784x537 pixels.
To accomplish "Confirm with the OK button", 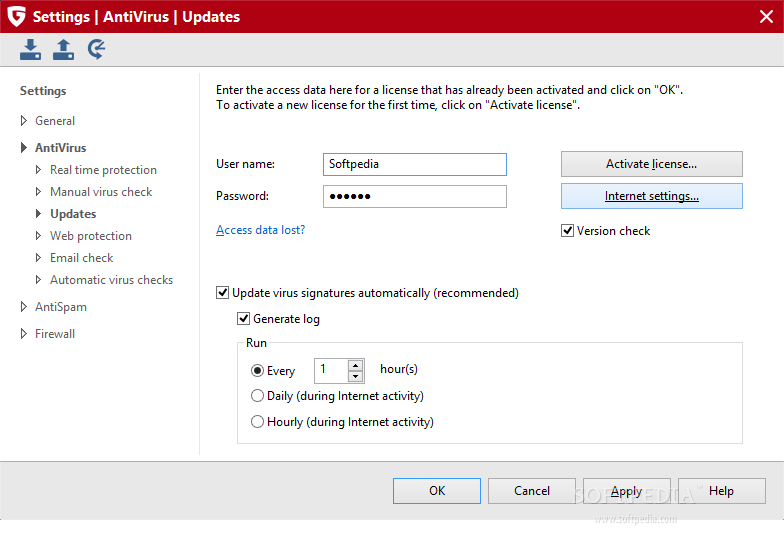I will pyautogui.click(x=437, y=491).
